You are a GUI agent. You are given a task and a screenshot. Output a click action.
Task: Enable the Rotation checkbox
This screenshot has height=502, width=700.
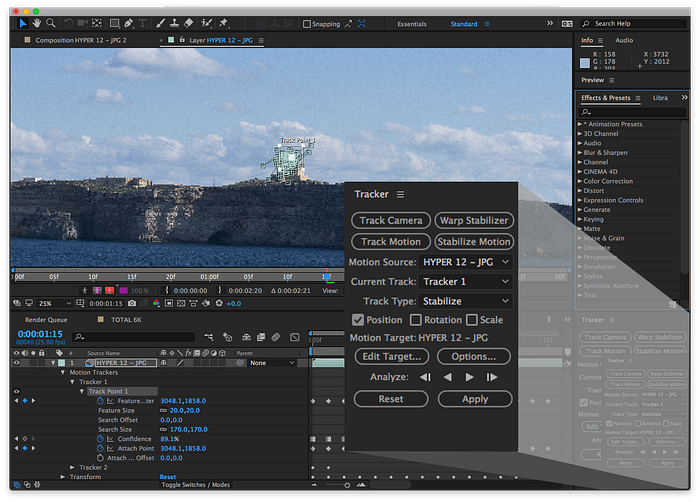tap(416, 320)
